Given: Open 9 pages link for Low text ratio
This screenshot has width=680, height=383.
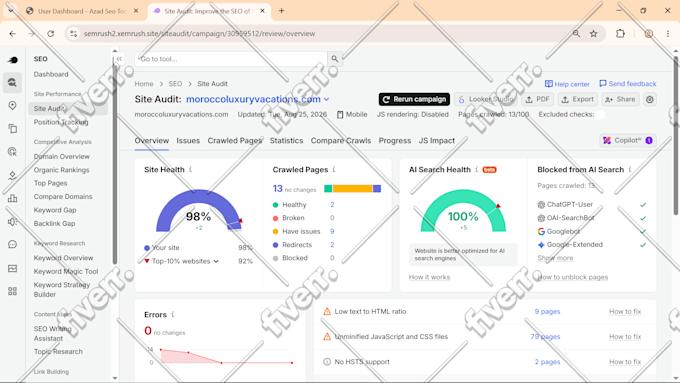Looking at the screenshot, I should [547, 311].
